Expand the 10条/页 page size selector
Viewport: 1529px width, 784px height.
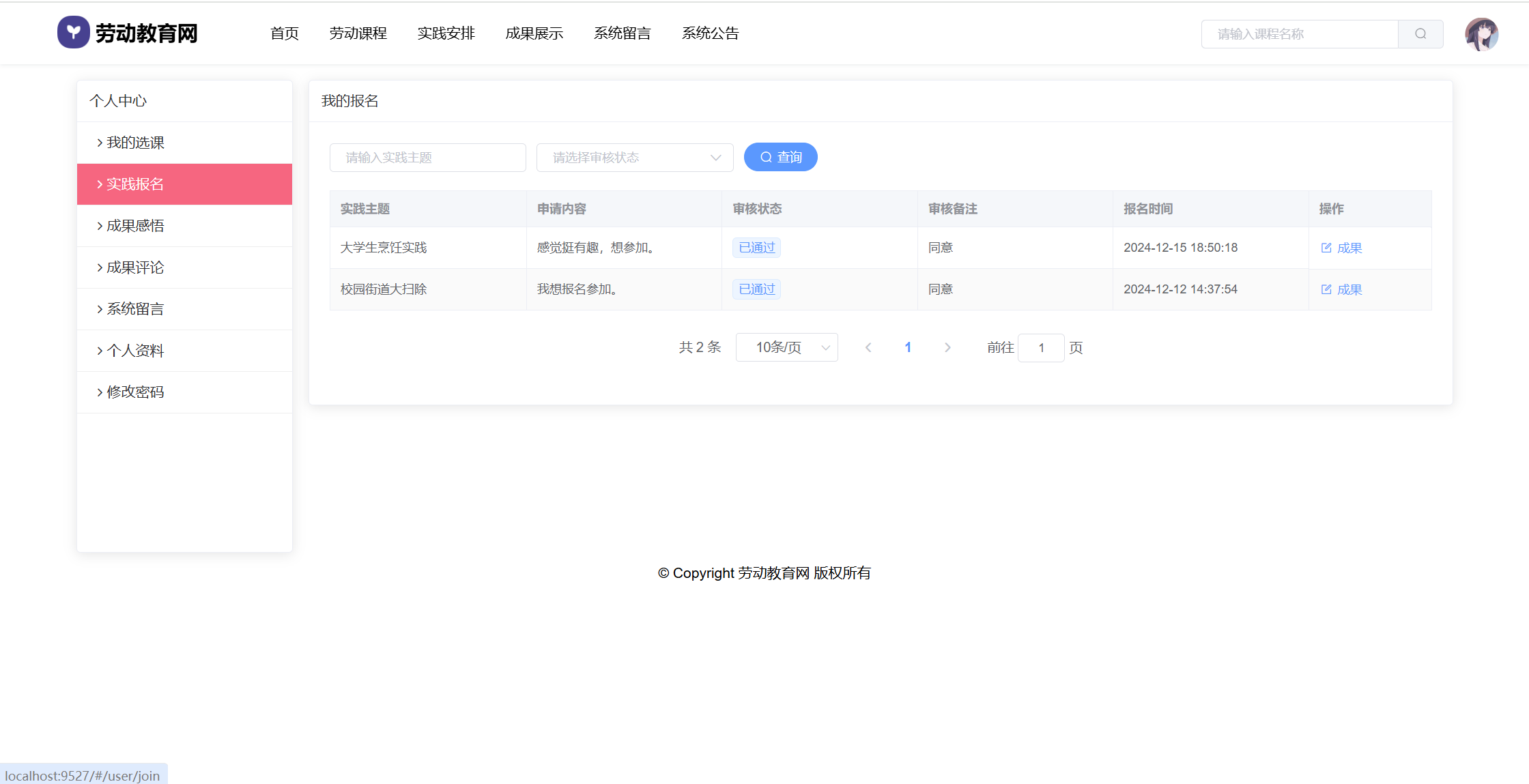tap(786, 348)
